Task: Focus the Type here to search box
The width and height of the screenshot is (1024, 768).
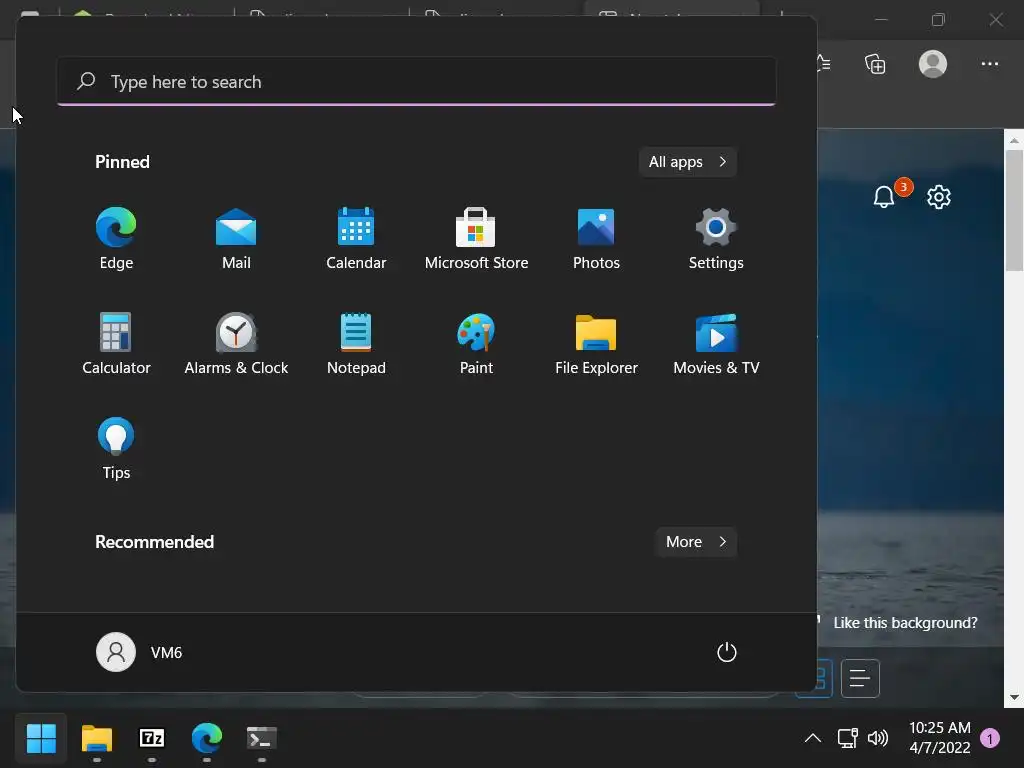Action: pyautogui.click(x=417, y=82)
